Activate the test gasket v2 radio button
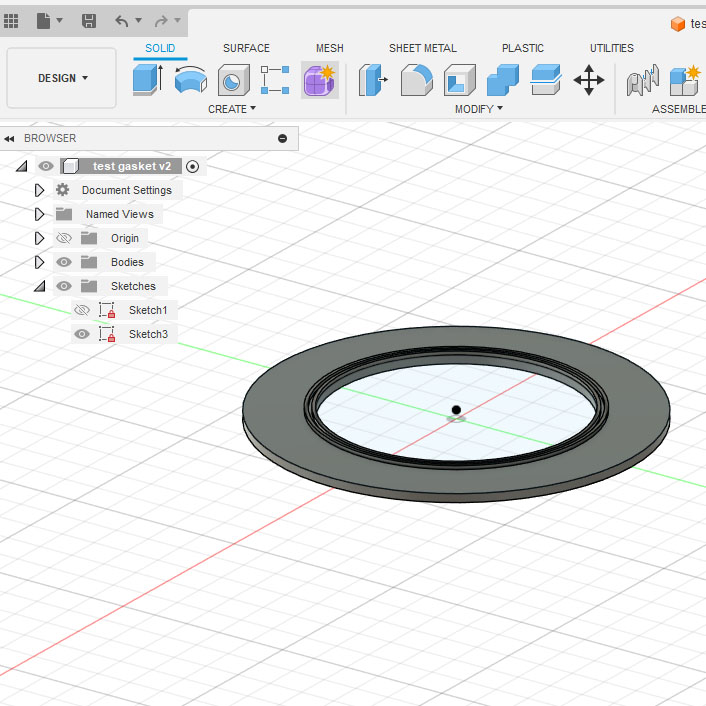 coord(192,167)
